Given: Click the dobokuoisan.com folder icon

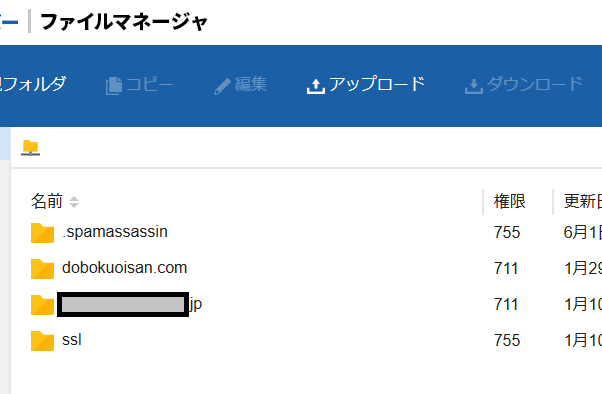Looking at the screenshot, I should pos(42,268).
